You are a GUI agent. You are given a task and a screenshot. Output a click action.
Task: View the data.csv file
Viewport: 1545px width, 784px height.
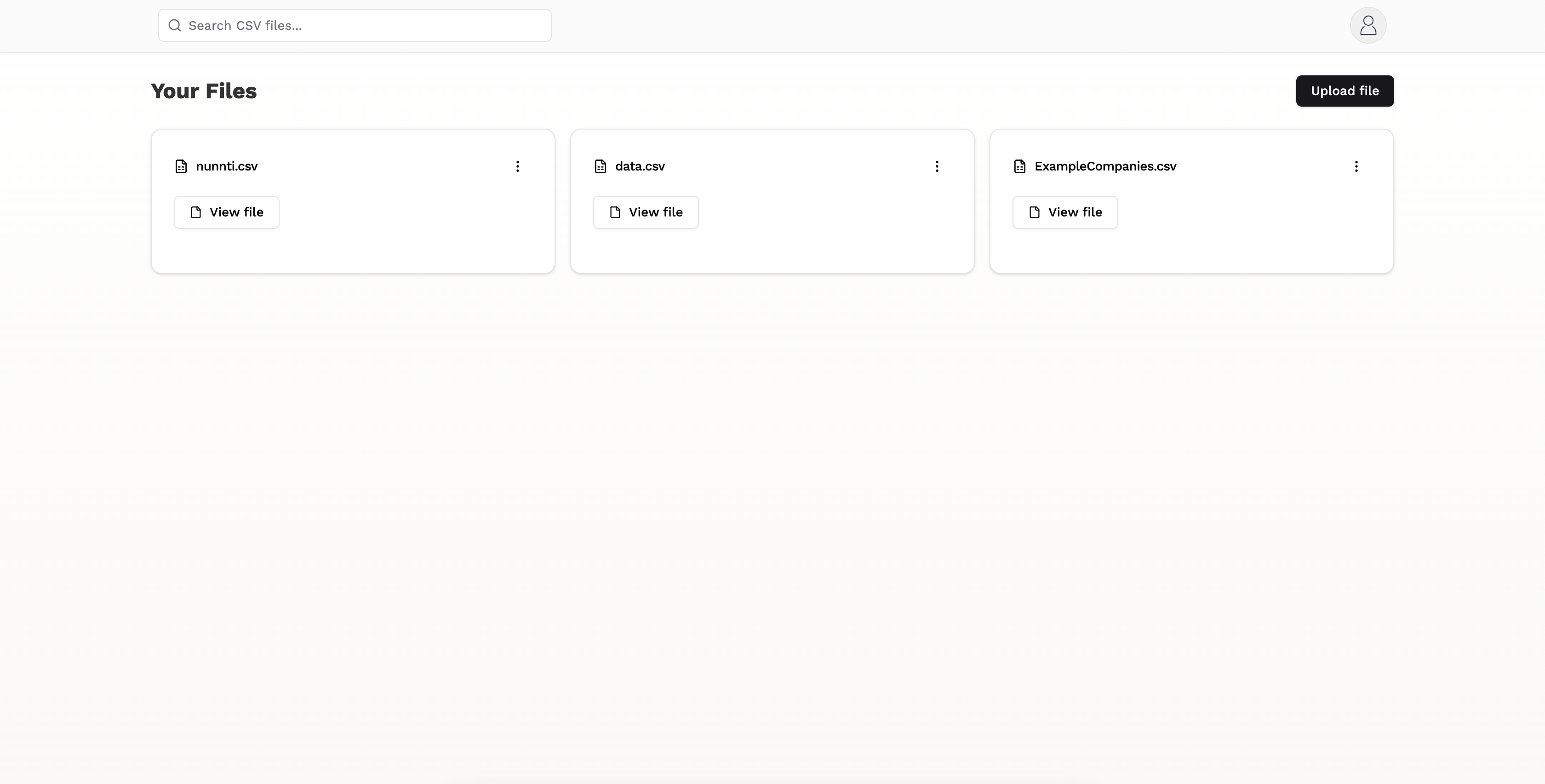click(x=646, y=212)
